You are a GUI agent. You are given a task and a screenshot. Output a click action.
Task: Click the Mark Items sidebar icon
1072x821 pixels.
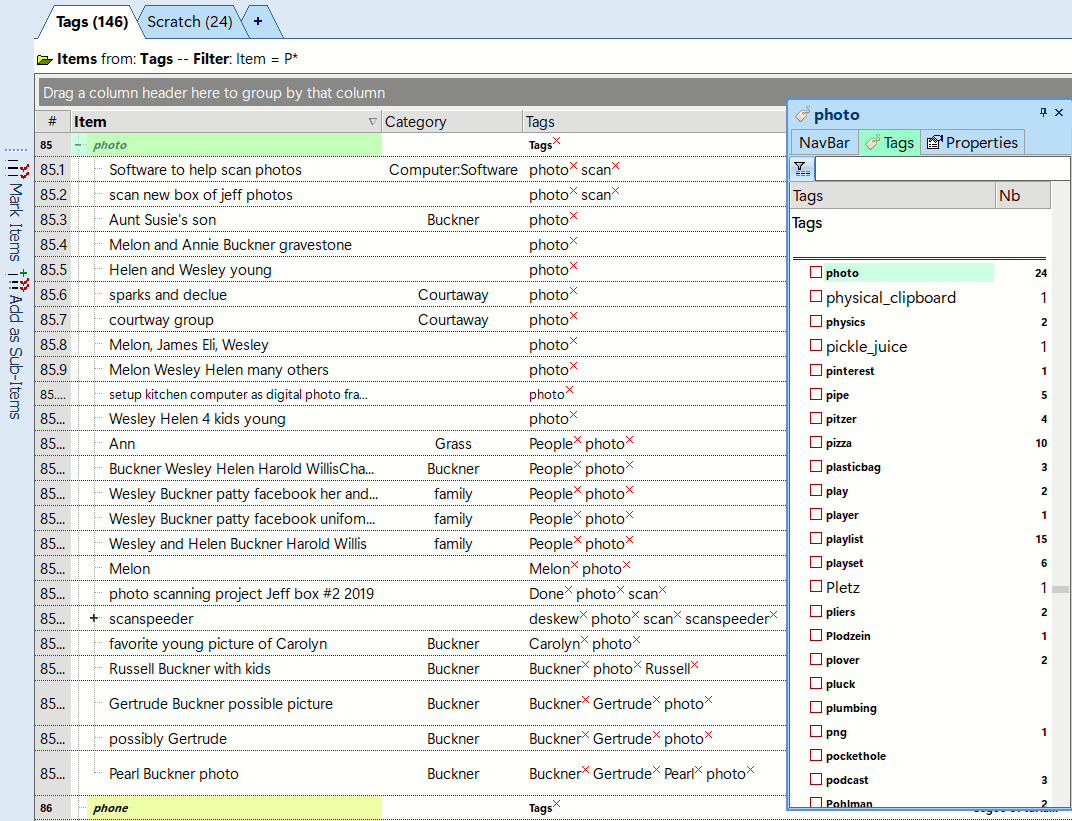click(x=17, y=171)
